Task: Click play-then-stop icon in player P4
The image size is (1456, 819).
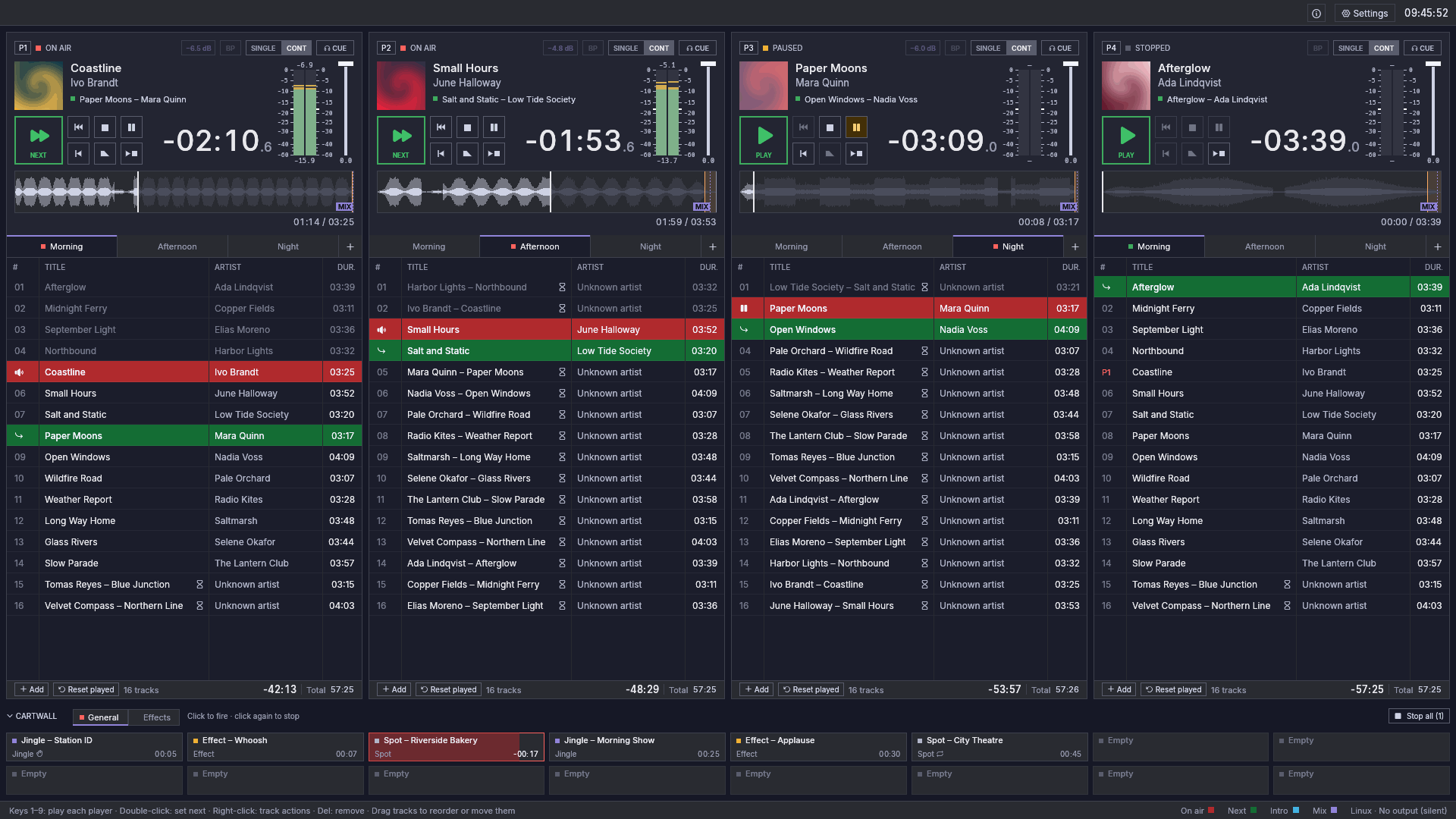Action: [1219, 153]
